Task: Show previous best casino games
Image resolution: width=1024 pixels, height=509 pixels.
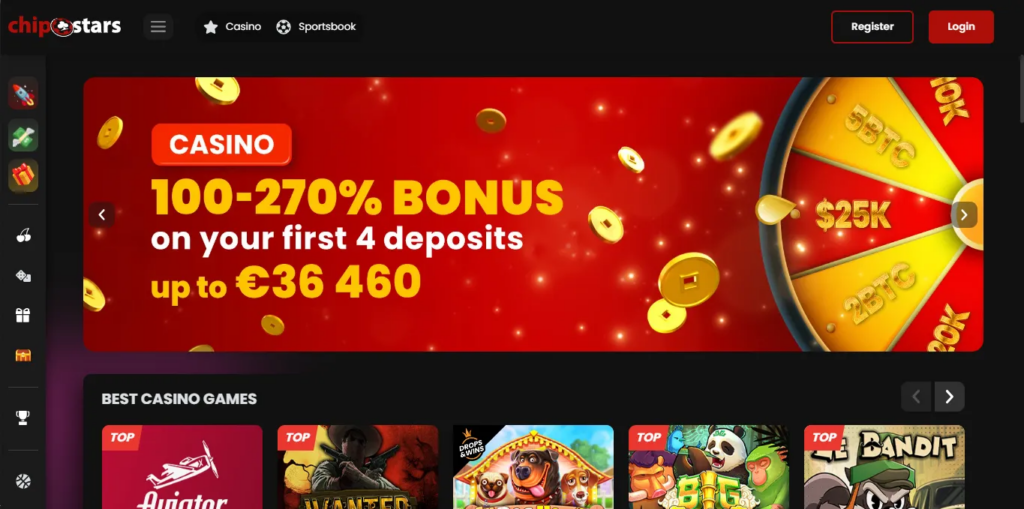Action: (x=916, y=397)
